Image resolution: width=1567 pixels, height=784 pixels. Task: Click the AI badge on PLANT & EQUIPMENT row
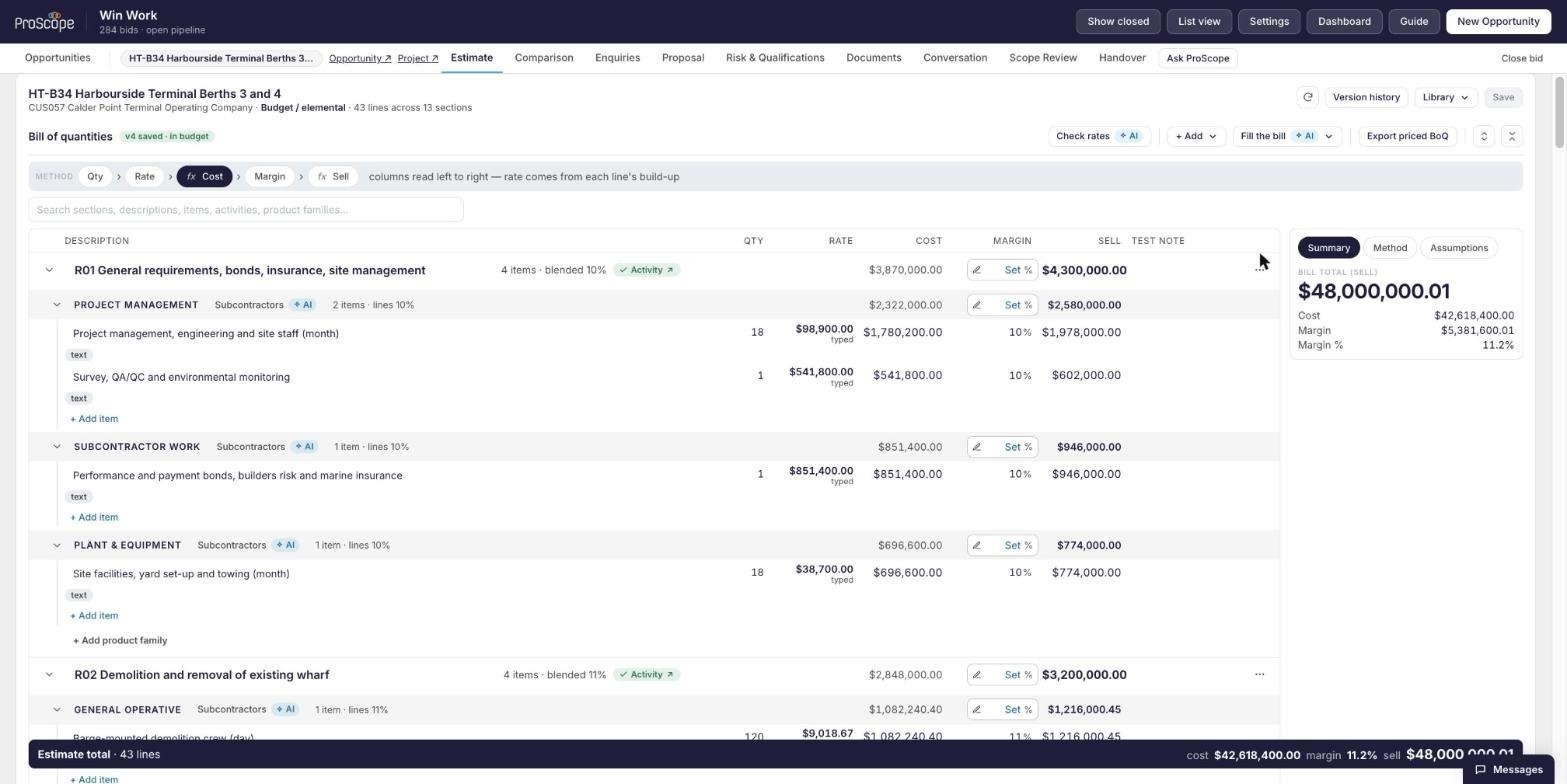(x=286, y=545)
